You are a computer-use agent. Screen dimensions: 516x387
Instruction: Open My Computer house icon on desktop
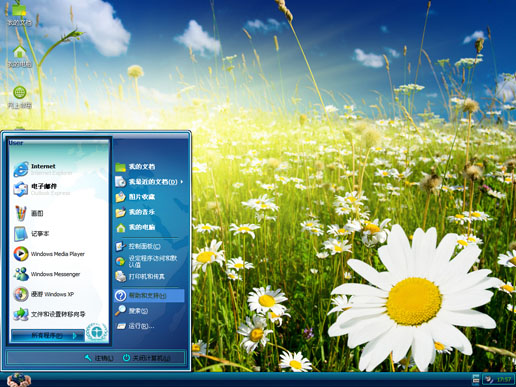[x=20, y=52]
